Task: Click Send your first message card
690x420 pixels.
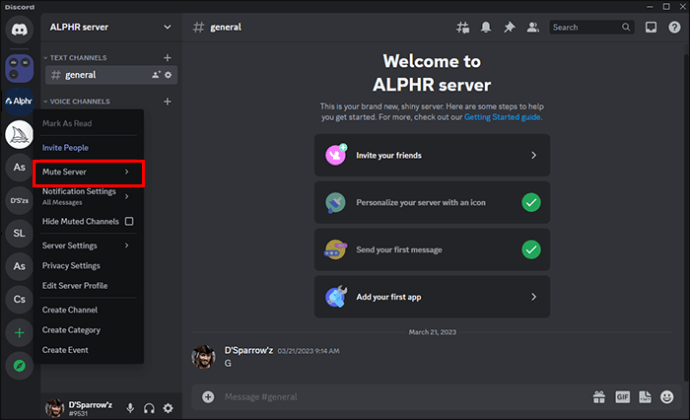Action: (x=432, y=250)
